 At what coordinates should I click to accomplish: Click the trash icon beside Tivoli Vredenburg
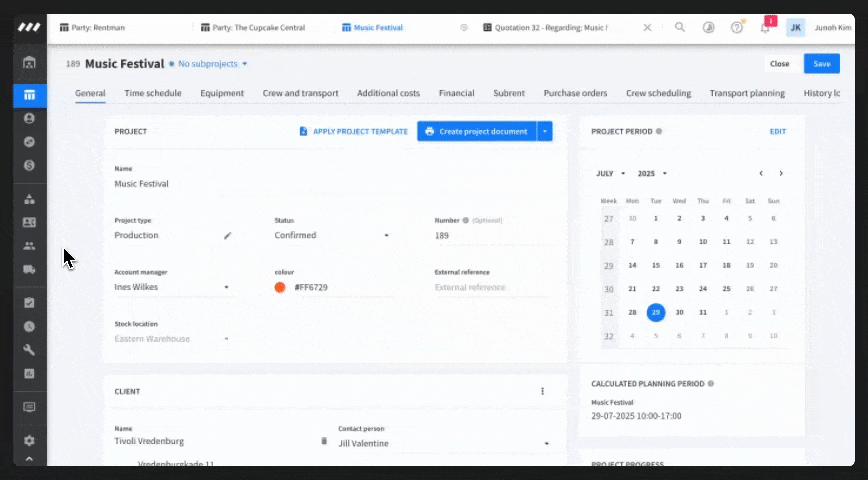tap(324, 441)
